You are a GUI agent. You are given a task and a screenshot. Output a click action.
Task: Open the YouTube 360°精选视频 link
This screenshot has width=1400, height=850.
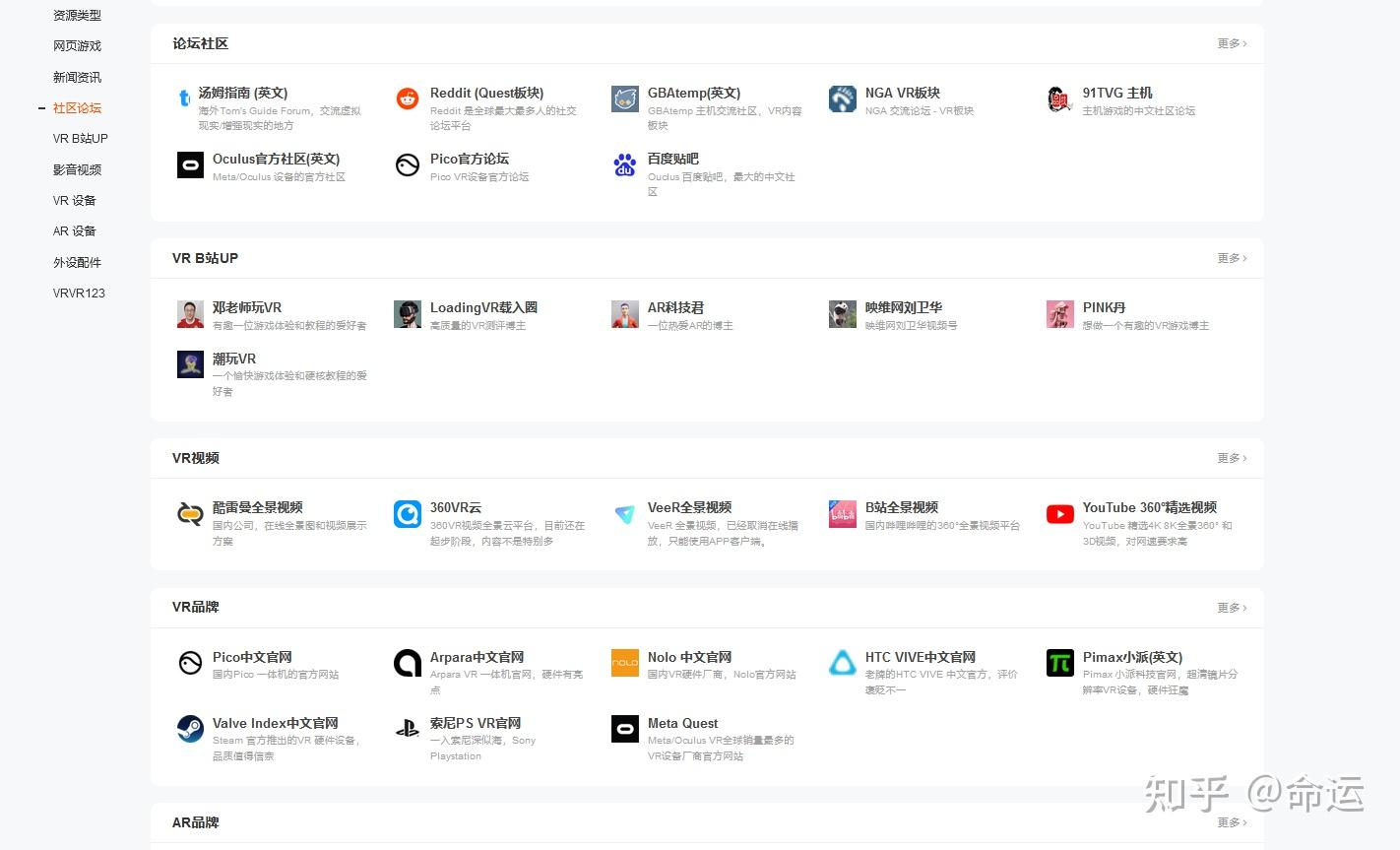pyautogui.click(x=1150, y=507)
